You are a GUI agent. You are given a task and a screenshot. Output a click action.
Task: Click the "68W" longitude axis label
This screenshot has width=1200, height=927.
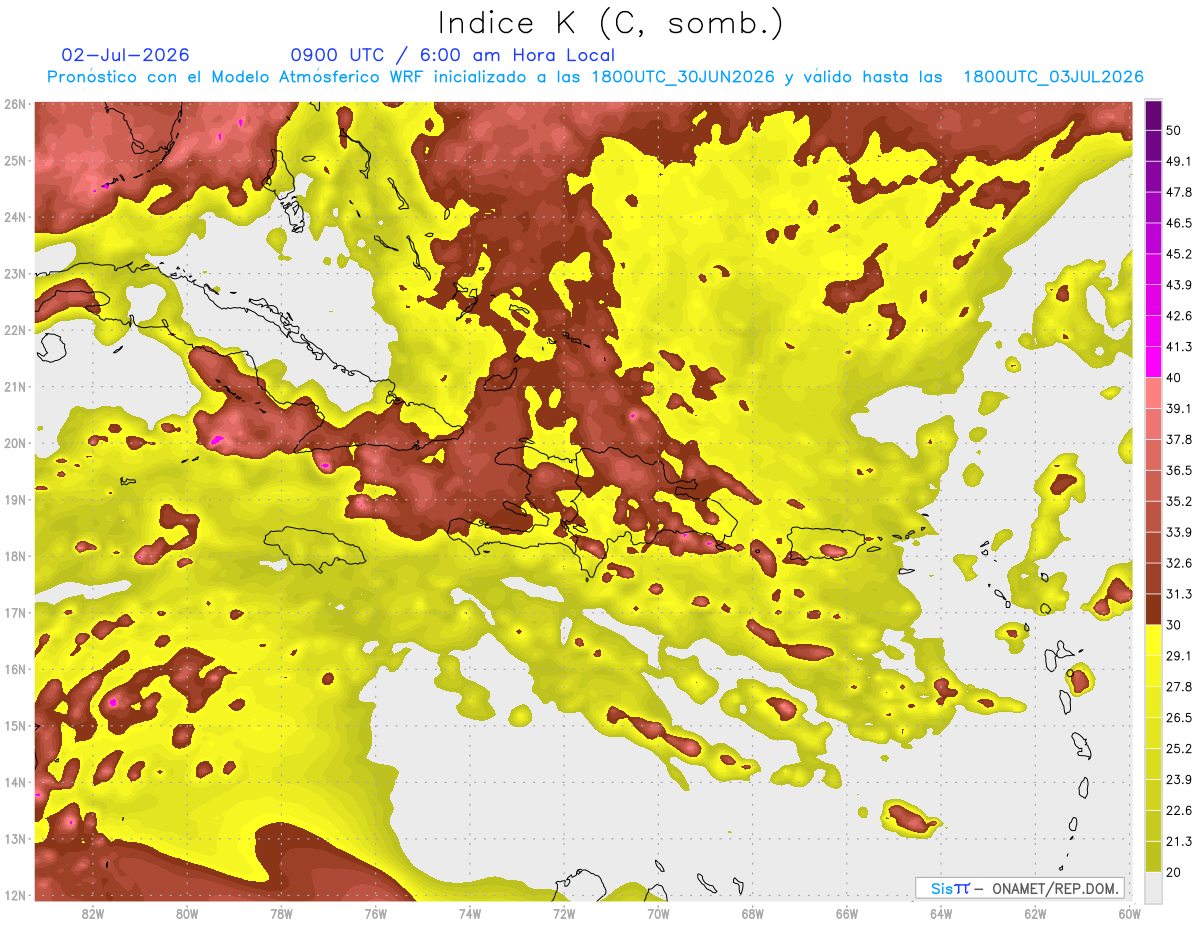point(753,914)
